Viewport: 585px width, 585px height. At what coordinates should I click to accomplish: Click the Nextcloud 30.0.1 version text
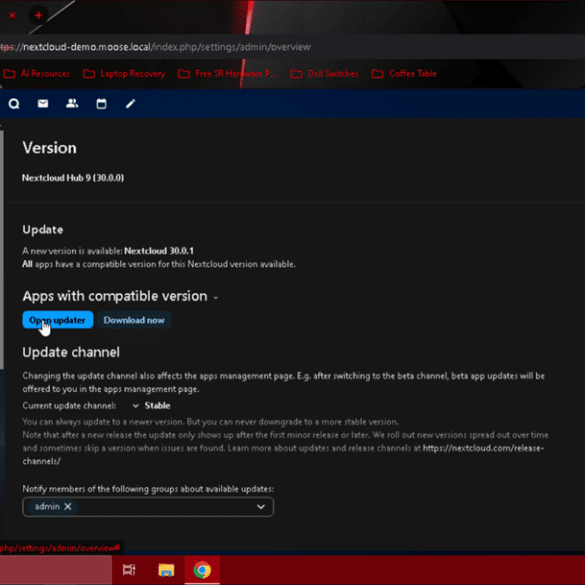(x=159, y=251)
